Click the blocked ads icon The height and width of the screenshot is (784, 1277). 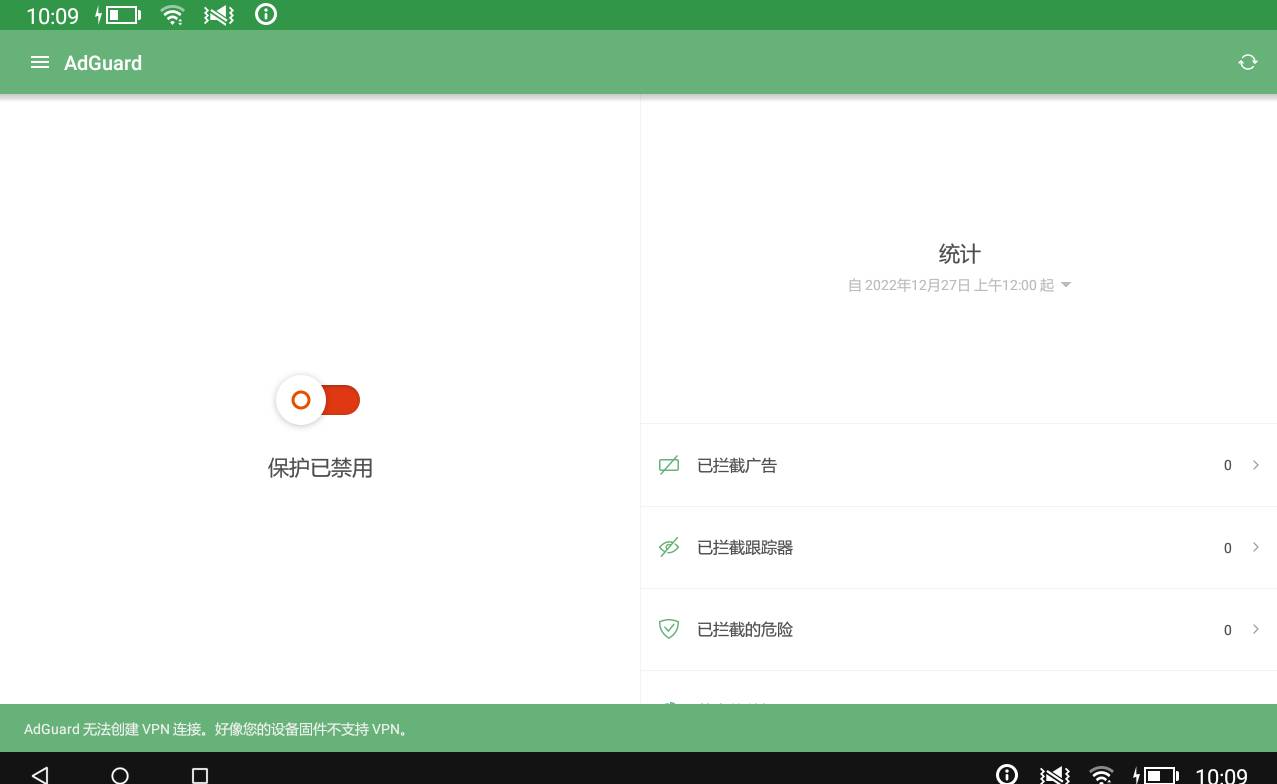point(669,465)
